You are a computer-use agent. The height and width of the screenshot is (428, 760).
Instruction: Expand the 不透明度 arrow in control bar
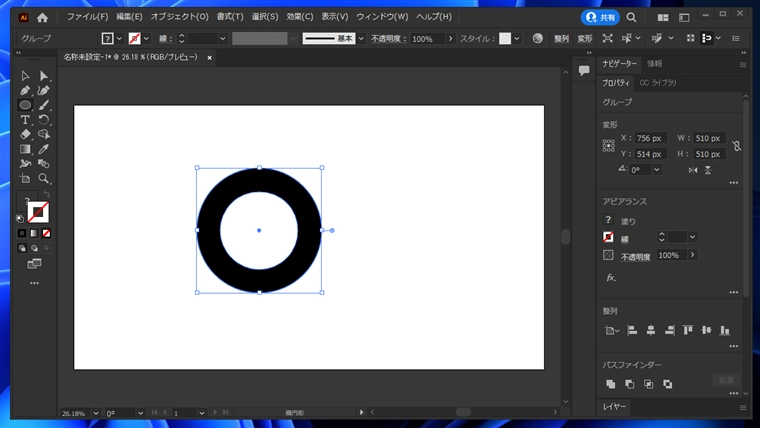(451, 38)
